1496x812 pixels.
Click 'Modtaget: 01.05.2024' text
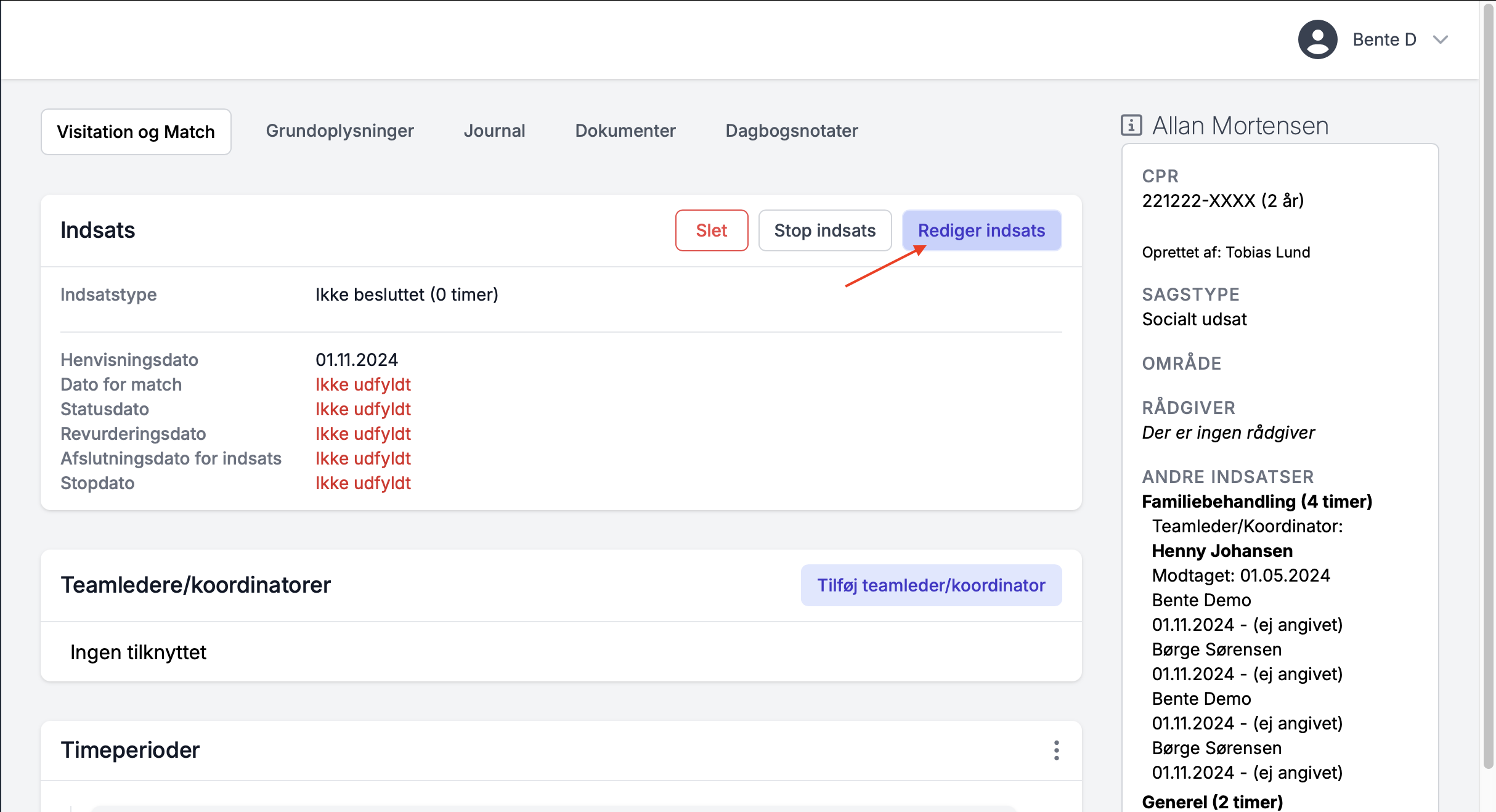point(1241,575)
